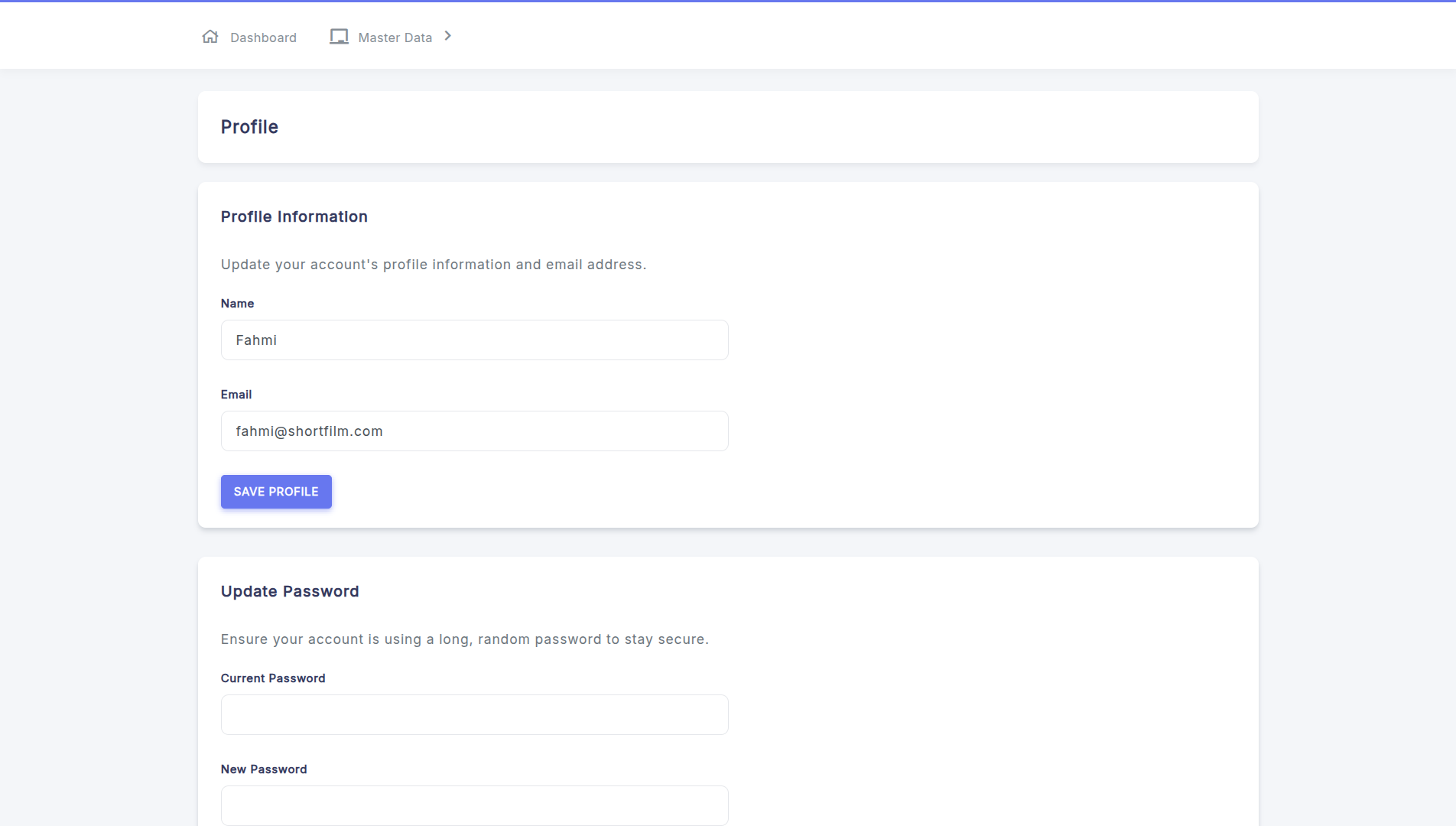This screenshot has height=826, width=1456.
Task: Click the Update Password section heading
Action: pos(290,592)
